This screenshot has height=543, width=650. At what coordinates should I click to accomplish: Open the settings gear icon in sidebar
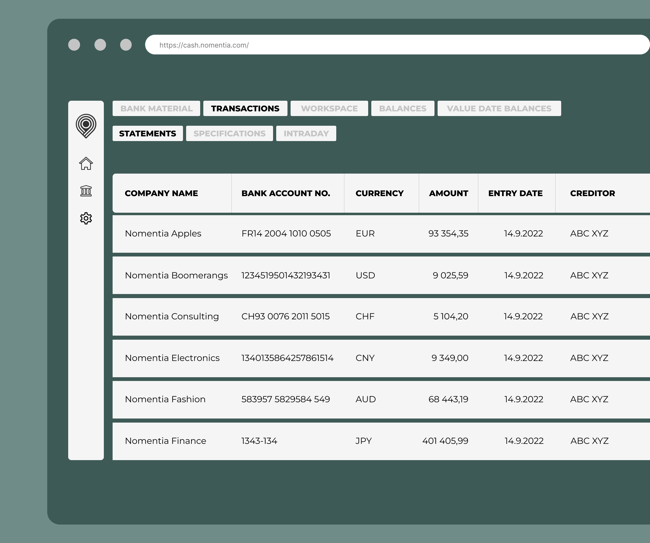tap(86, 218)
